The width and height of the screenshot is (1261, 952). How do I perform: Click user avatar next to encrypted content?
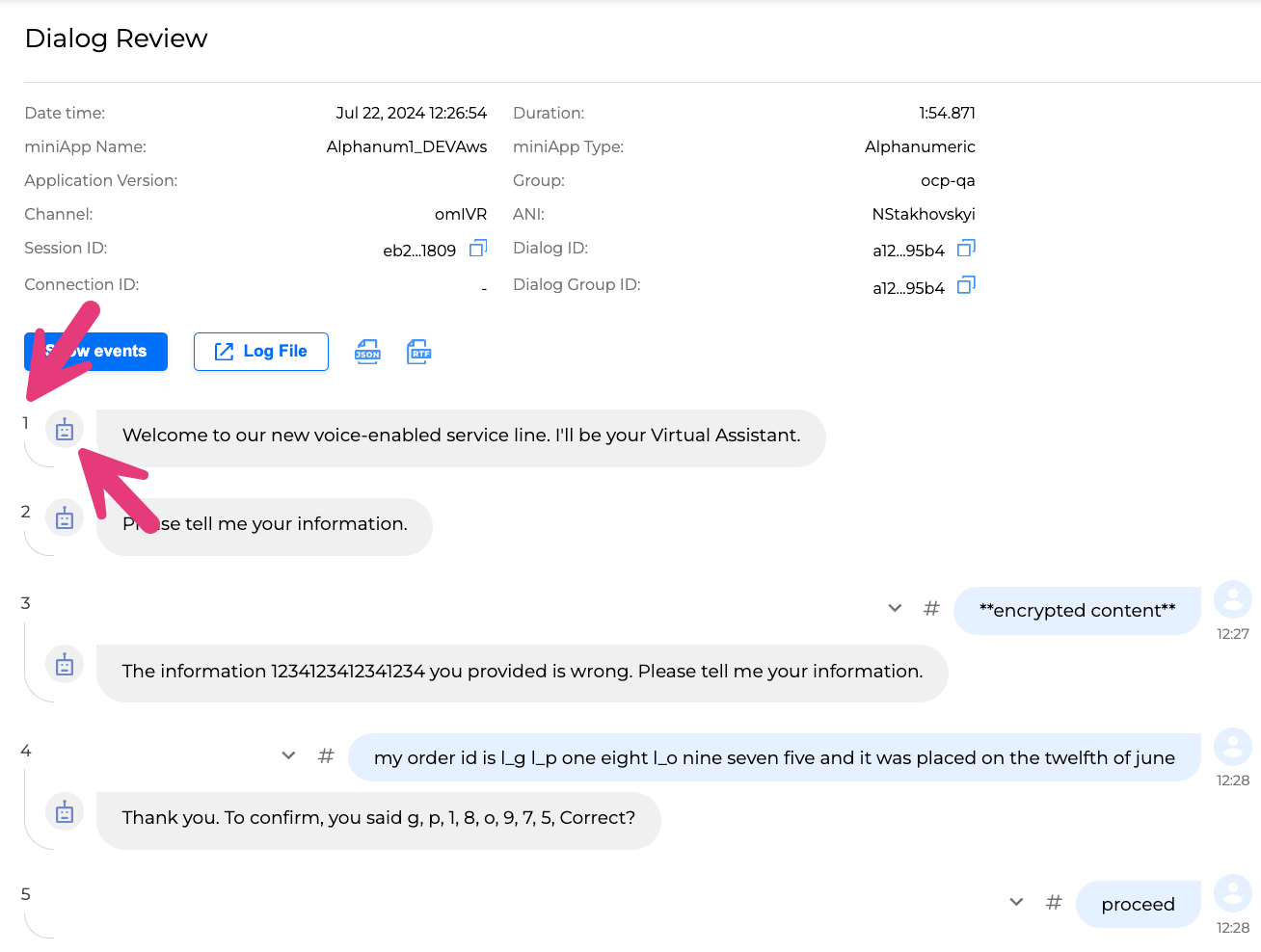(x=1232, y=599)
